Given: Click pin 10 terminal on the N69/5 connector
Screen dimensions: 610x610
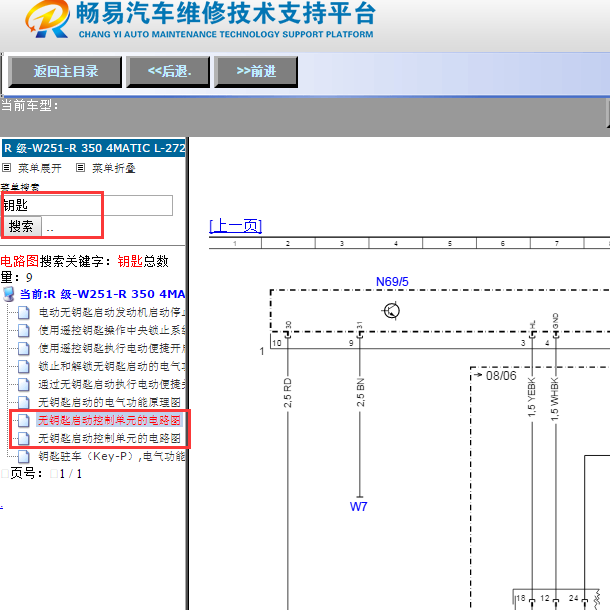Looking at the screenshot, I should point(288,334).
